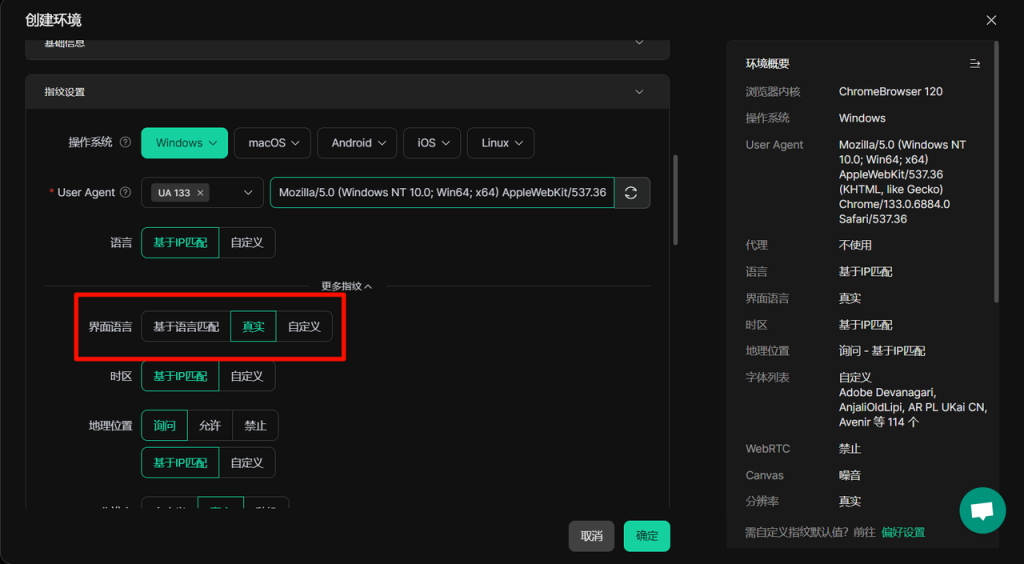
Task: Choose 禁止 for 地理位置
Action: point(255,426)
